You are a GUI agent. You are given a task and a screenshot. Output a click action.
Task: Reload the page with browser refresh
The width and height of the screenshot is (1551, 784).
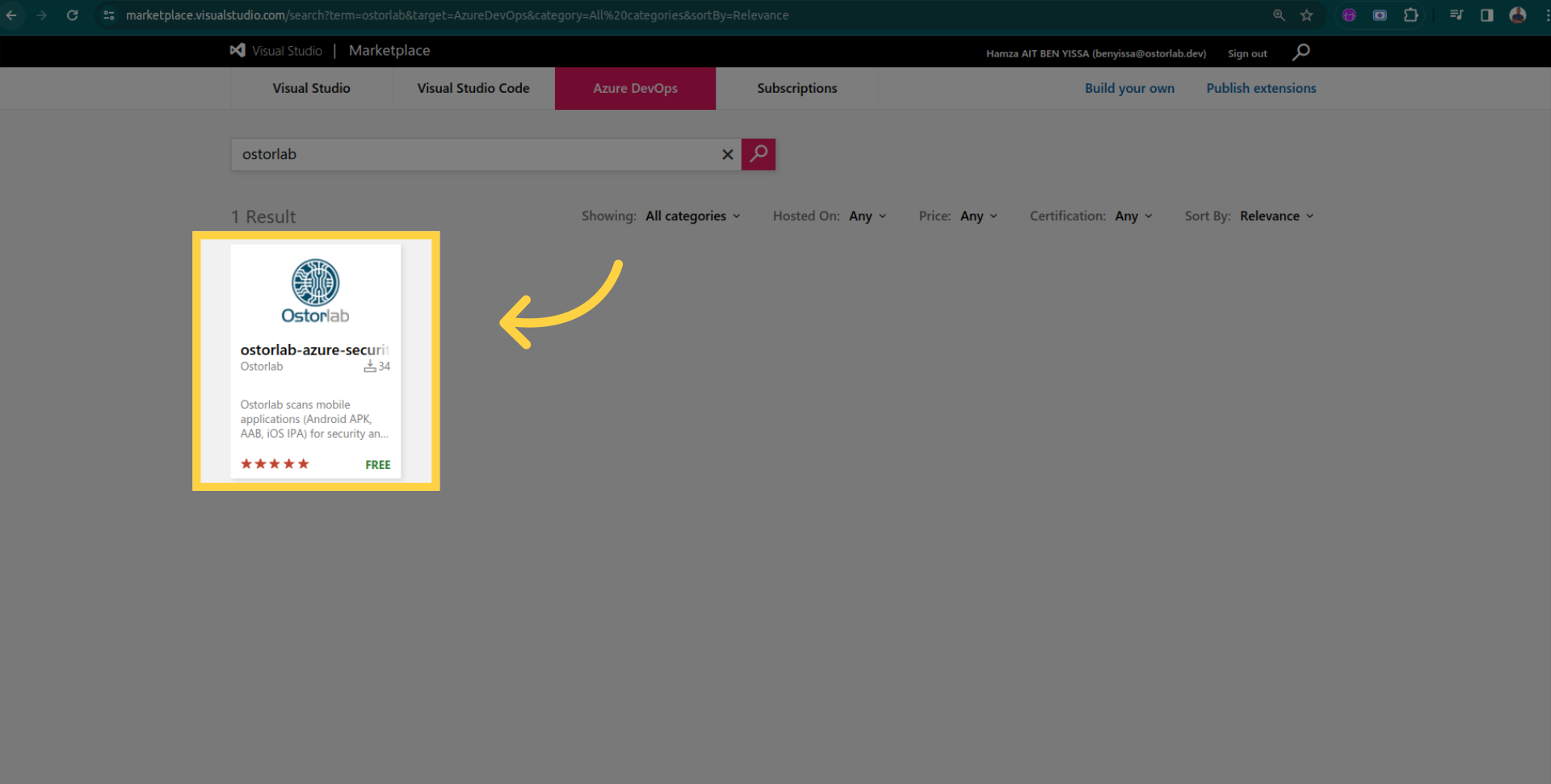click(72, 15)
